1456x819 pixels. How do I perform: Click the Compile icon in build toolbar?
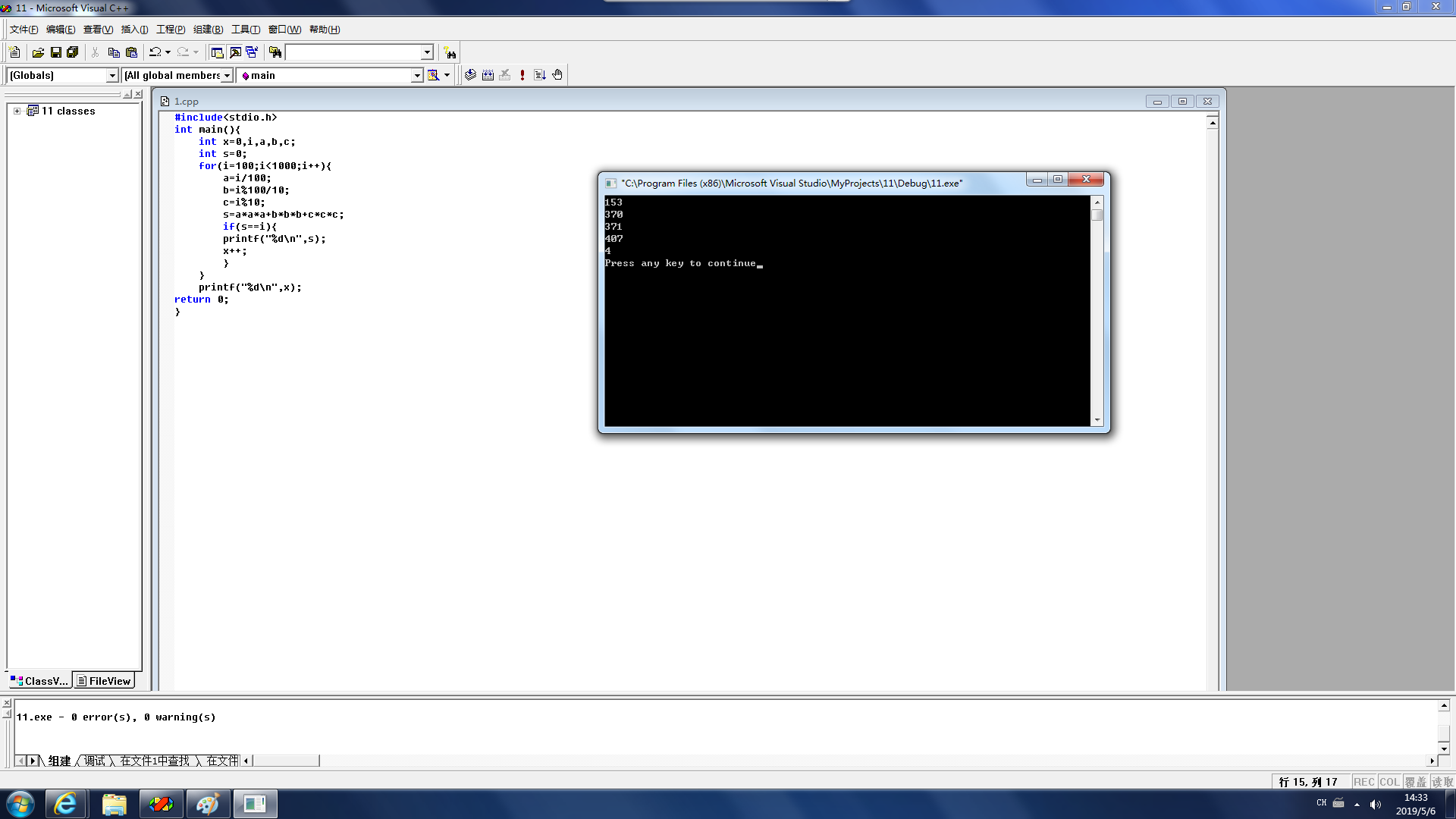pos(470,75)
